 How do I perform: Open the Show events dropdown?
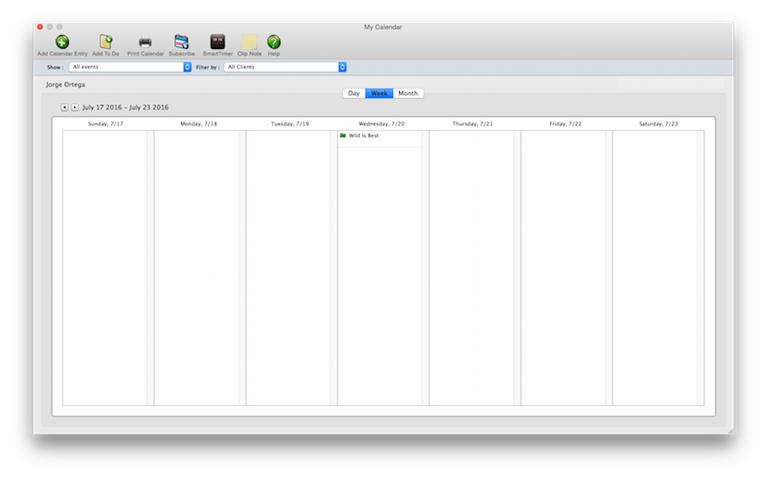tap(130, 67)
